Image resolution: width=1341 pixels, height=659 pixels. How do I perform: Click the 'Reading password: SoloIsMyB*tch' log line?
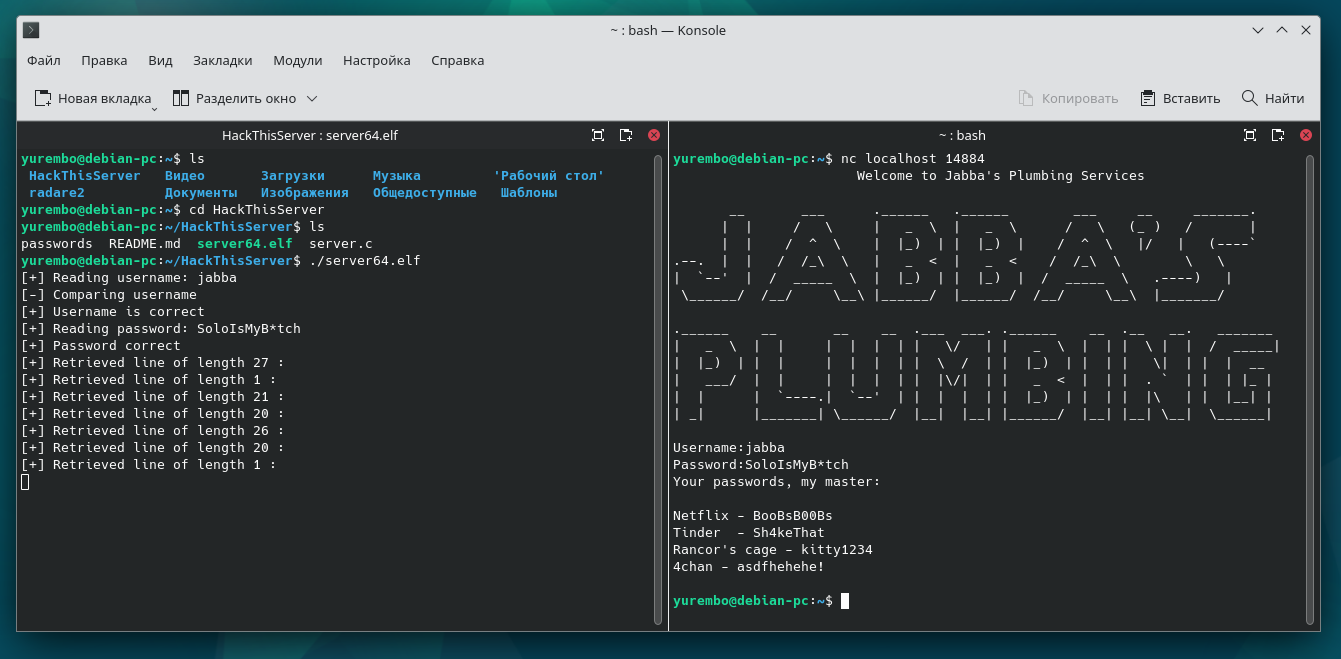click(x=161, y=329)
